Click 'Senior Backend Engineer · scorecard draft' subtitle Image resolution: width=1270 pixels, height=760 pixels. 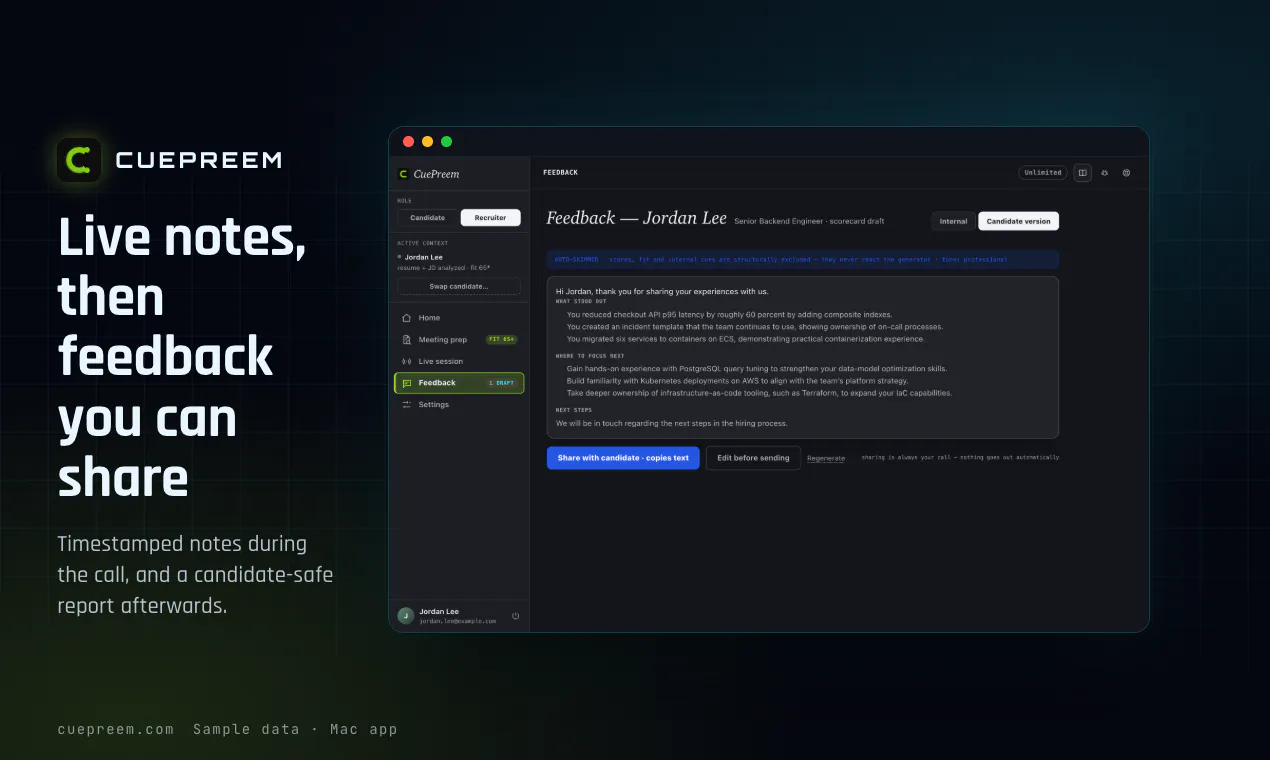coord(809,221)
